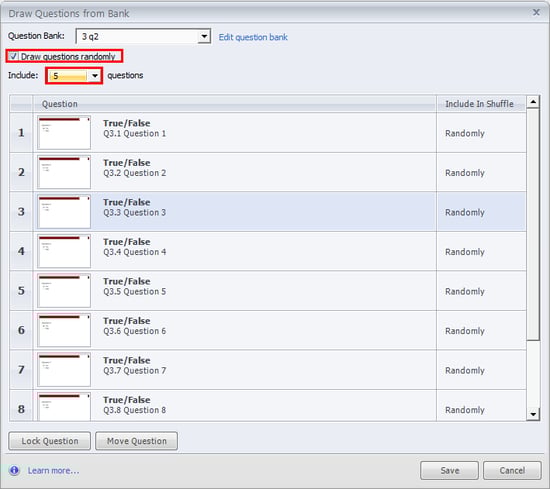Click the scroll up arrow of question list

click(533, 102)
